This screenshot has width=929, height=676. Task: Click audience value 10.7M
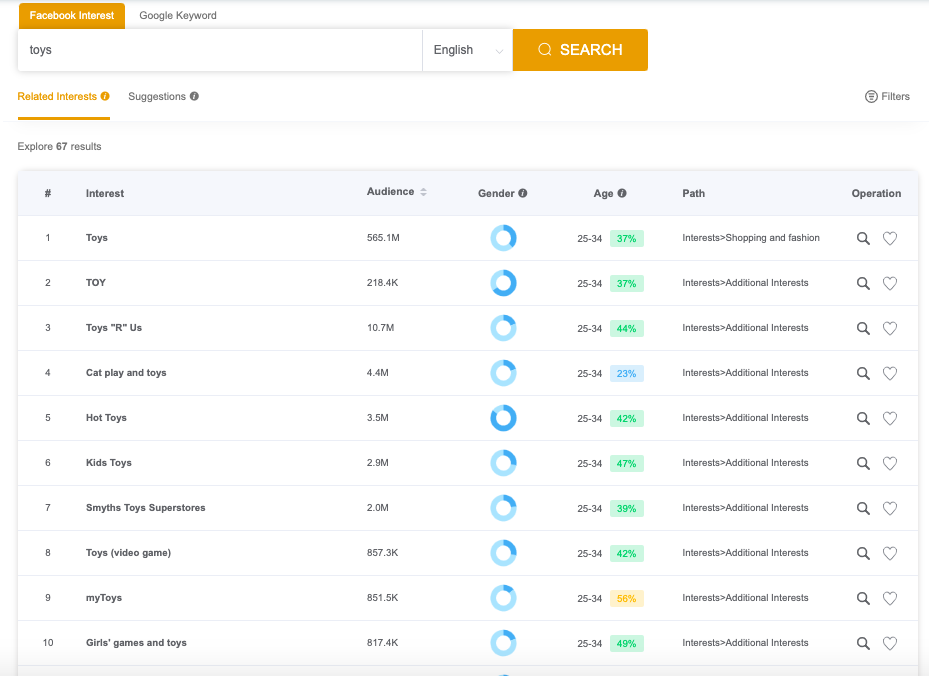coord(380,328)
